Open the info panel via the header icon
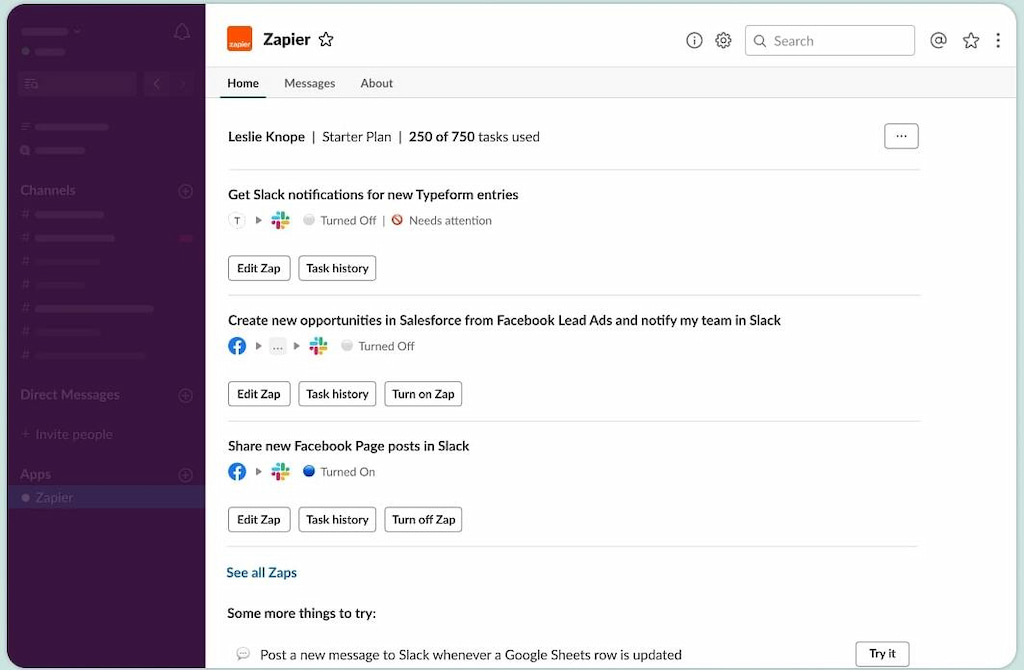The width and height of the screenshot is (1024, 670). tap(694, 40)
